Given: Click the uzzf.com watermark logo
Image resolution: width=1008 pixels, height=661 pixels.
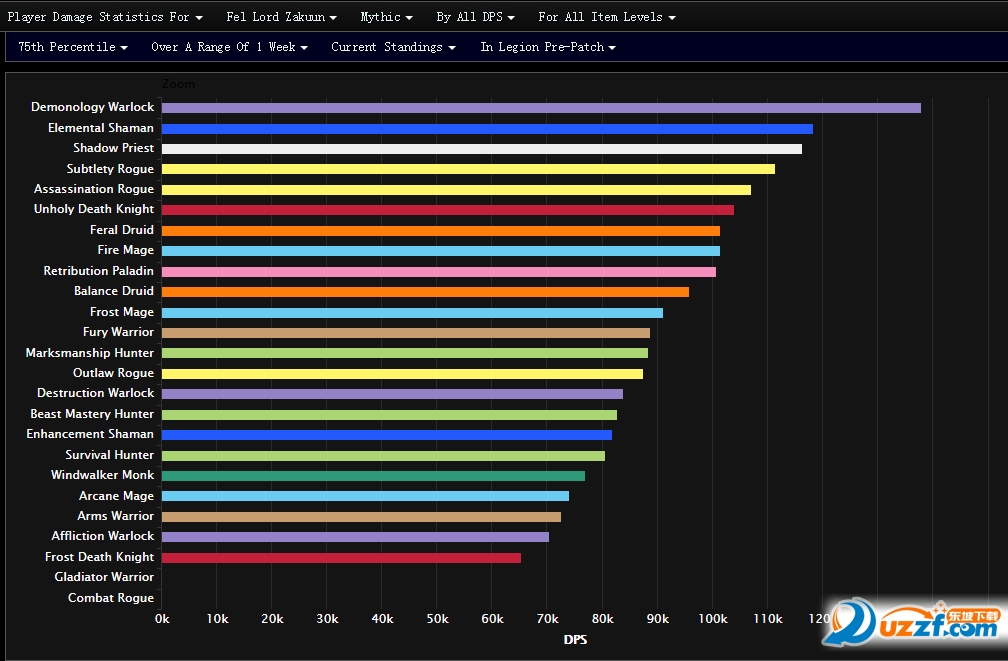Looking at the screenshot, I should coord(913,622).
